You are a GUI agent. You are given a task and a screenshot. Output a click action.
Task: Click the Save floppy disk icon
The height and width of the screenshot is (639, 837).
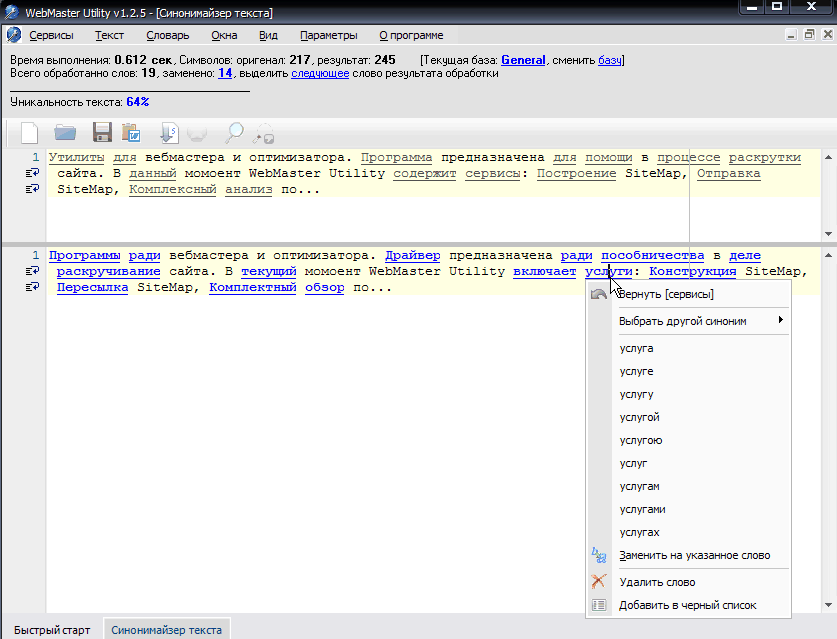tap(101, 132)
